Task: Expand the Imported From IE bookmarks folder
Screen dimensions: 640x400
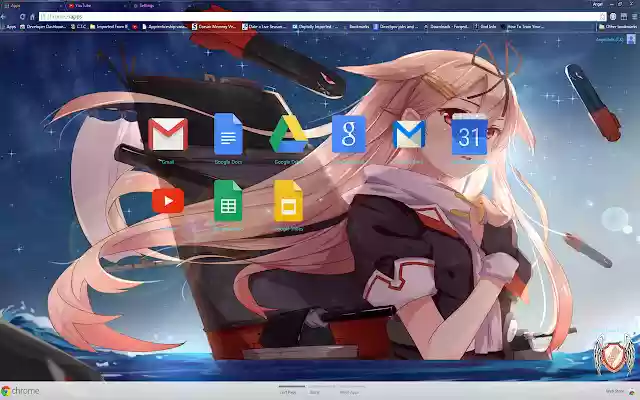Action: pos(109,27)
